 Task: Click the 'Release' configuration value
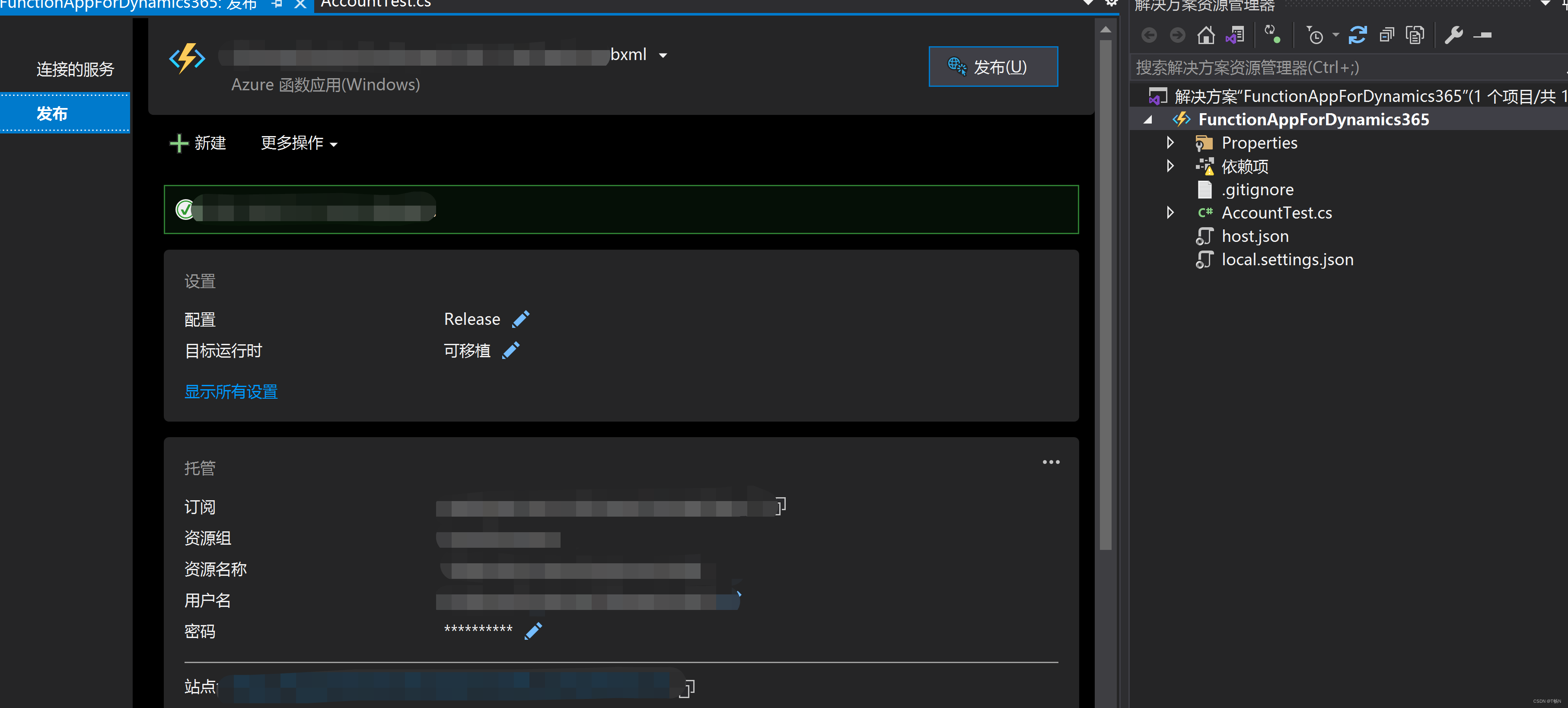coord(472,319)
